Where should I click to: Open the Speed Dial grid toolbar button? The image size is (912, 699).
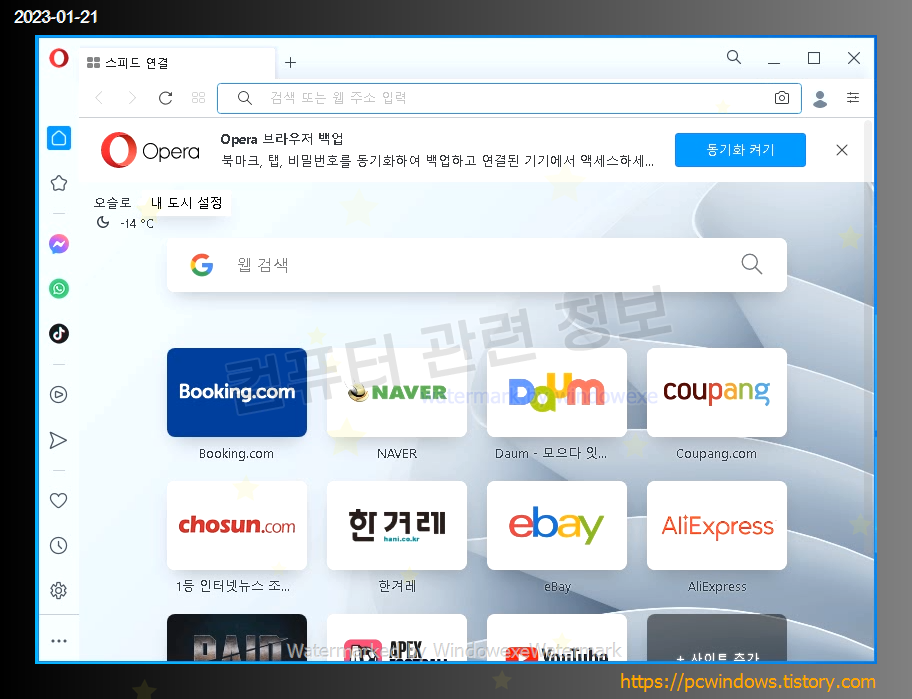[x=198, y=98]
